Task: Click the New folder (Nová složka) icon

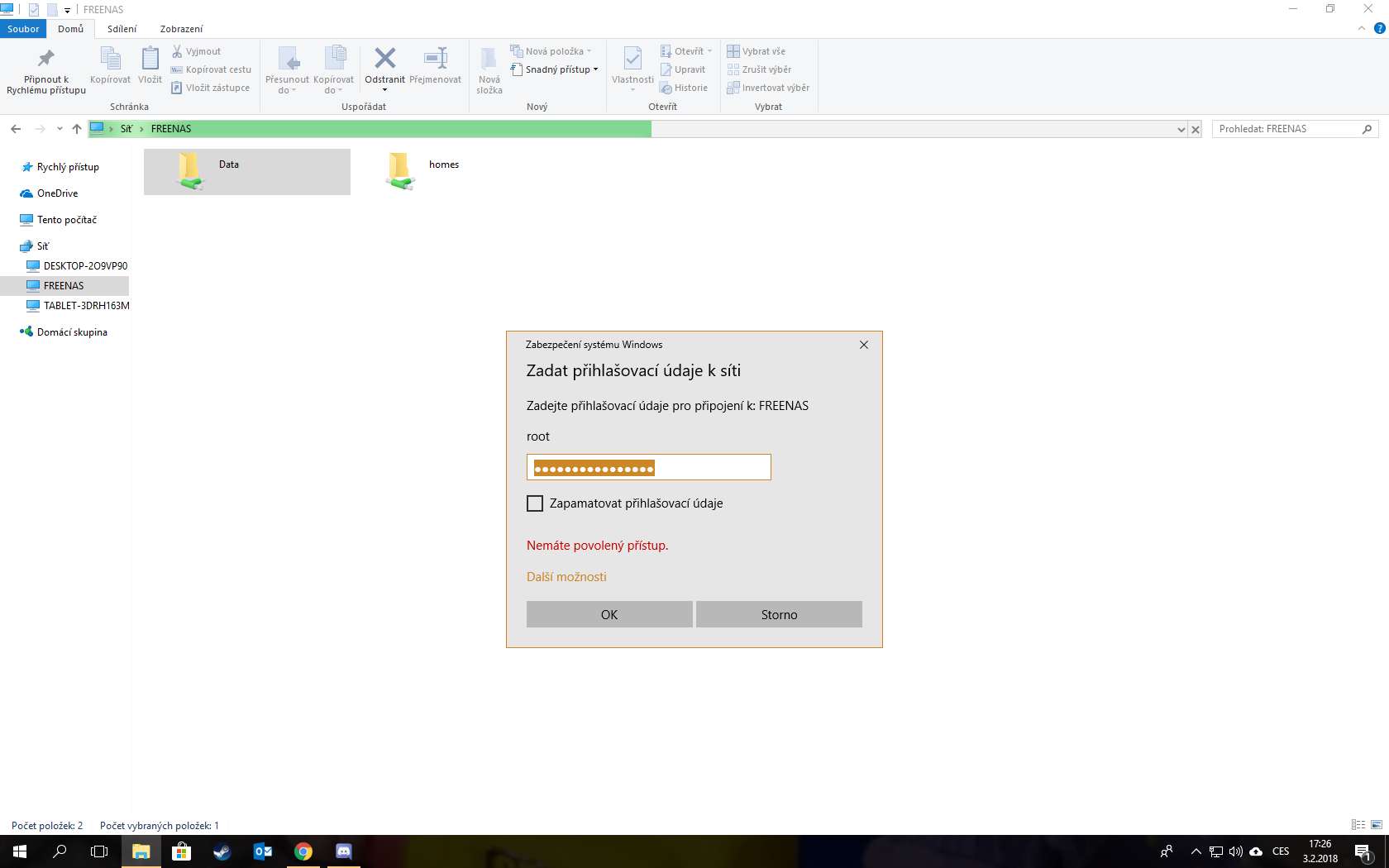Action: (489, 60)
